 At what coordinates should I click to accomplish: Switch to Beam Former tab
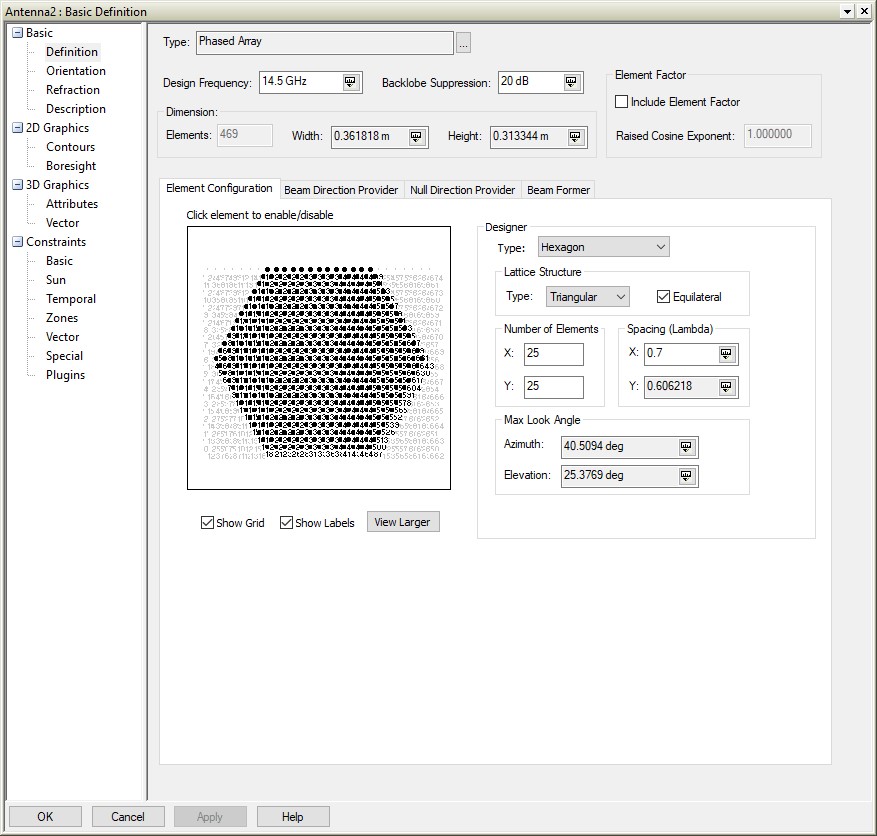click(x=558, y=190)
